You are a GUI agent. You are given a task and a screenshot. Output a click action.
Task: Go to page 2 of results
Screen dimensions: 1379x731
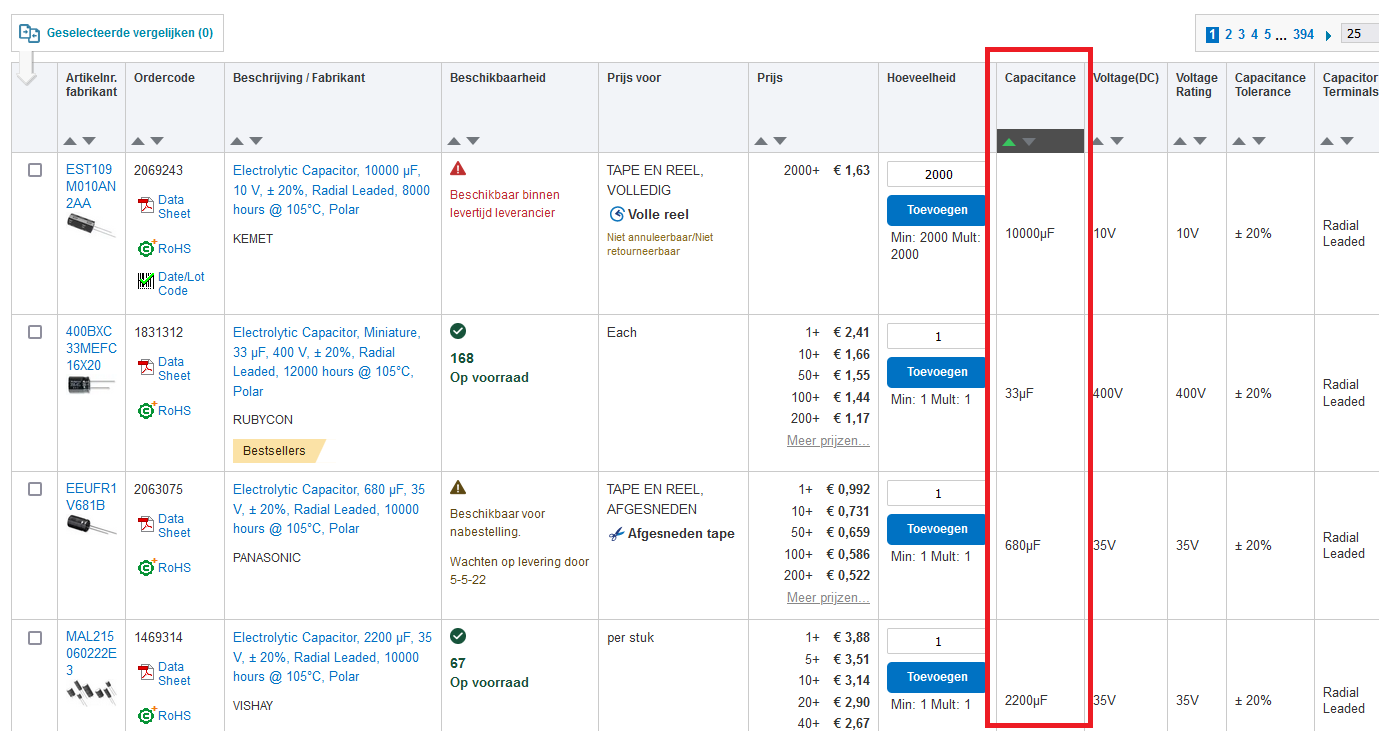point(1229,34)
